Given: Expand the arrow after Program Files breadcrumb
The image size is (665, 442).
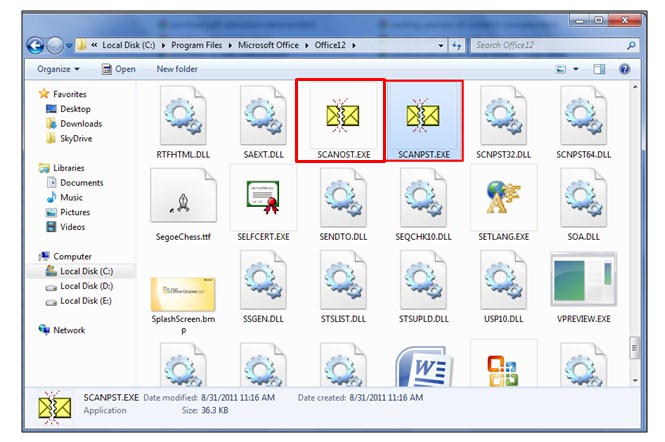Looking at the screenshot, I should [230, 45].
